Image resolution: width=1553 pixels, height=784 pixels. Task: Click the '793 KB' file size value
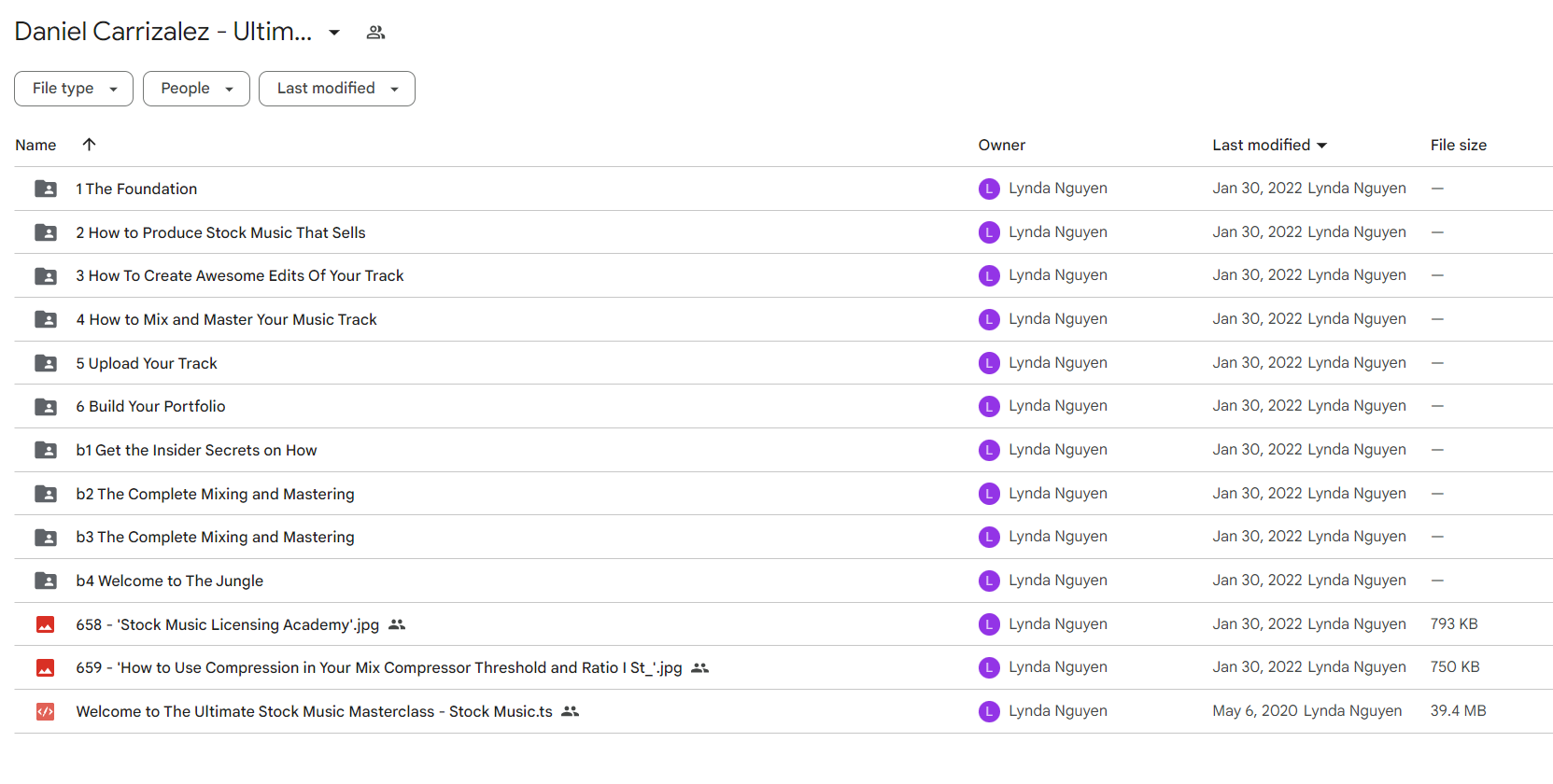1454,624
